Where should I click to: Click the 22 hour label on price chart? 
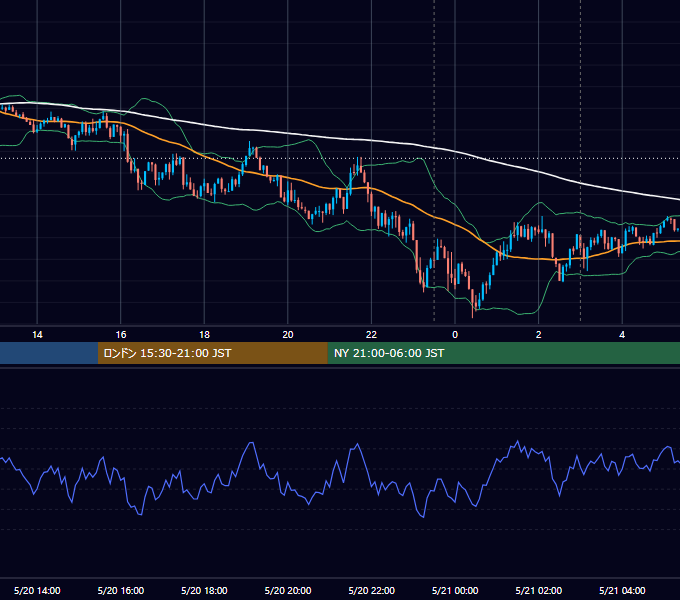[371, 335]
